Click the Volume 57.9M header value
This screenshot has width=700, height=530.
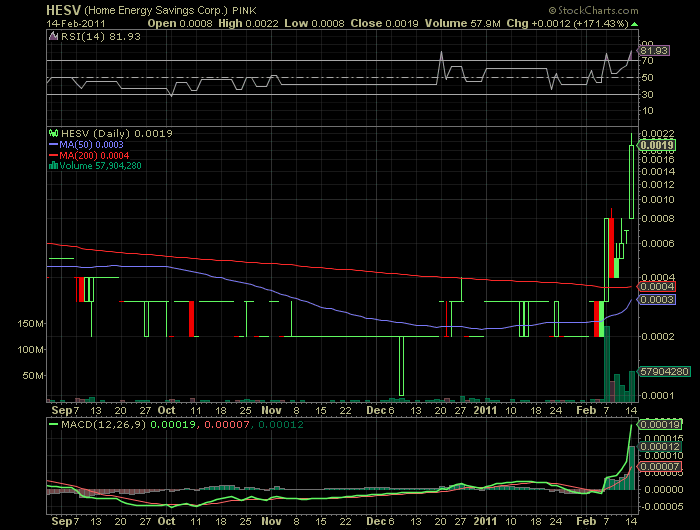[462, 23]
